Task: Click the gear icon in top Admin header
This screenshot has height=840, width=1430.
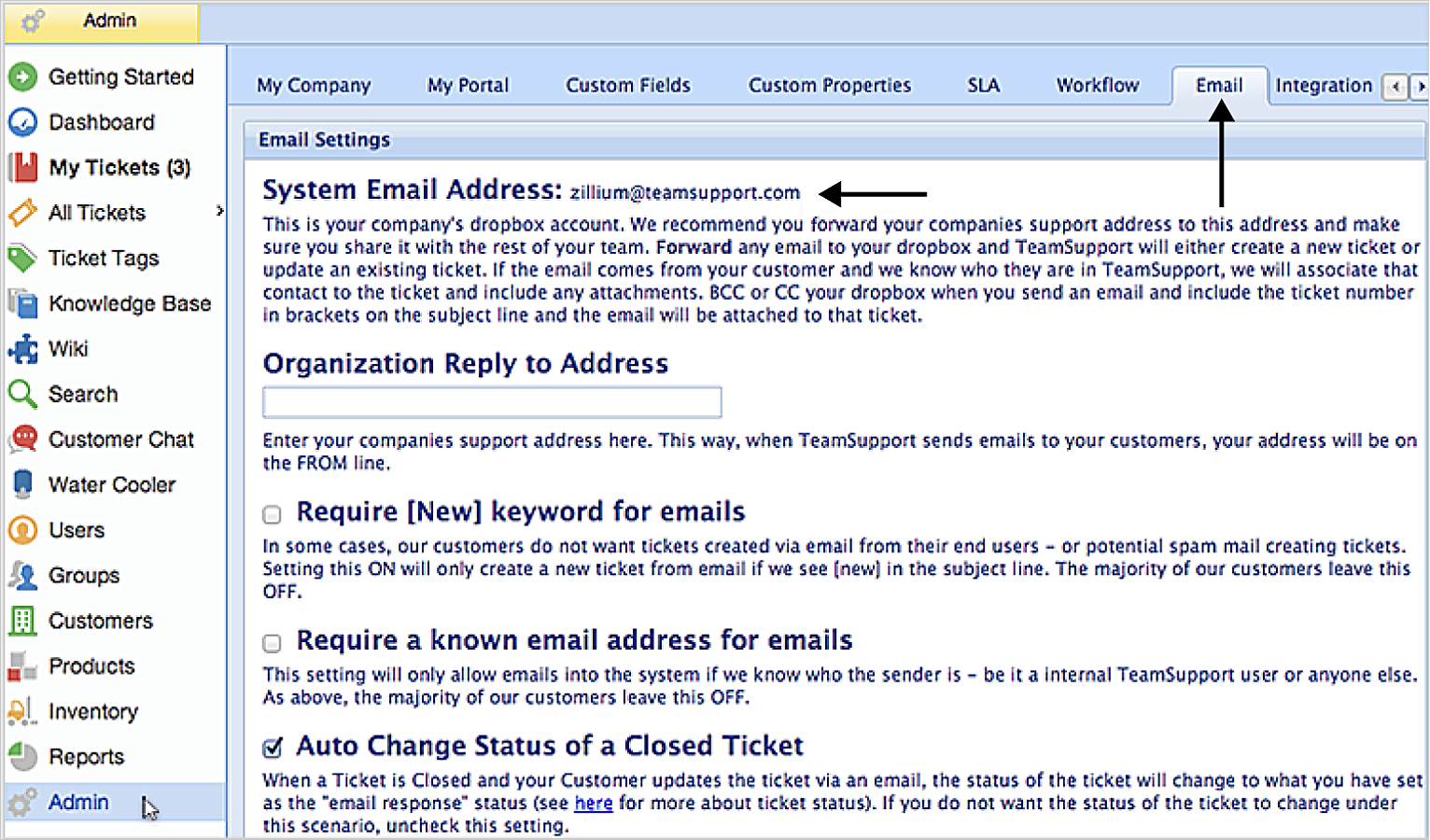Action: tap(33, 21)
